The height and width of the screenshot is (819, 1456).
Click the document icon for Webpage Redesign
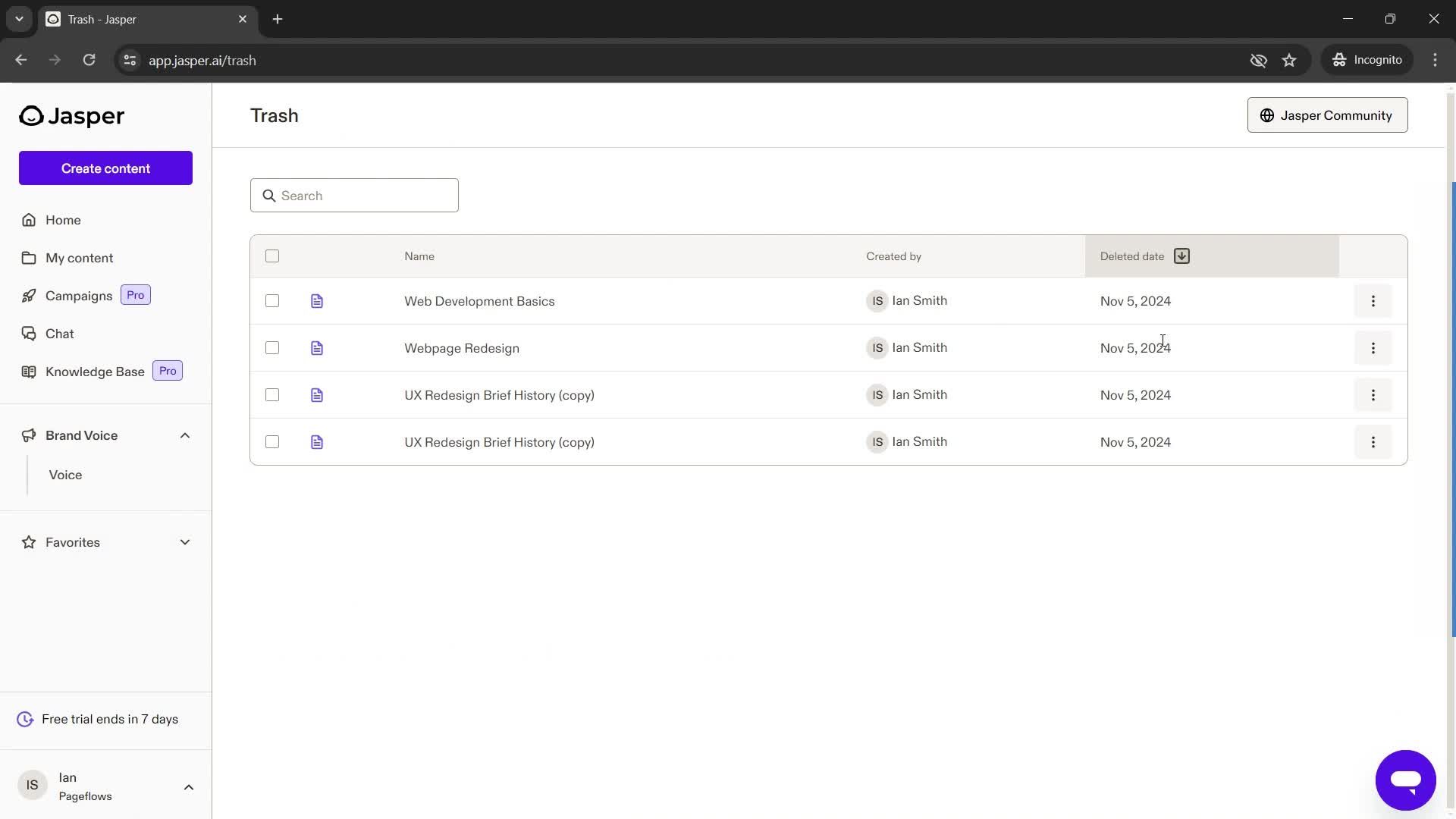click(317, 348)
